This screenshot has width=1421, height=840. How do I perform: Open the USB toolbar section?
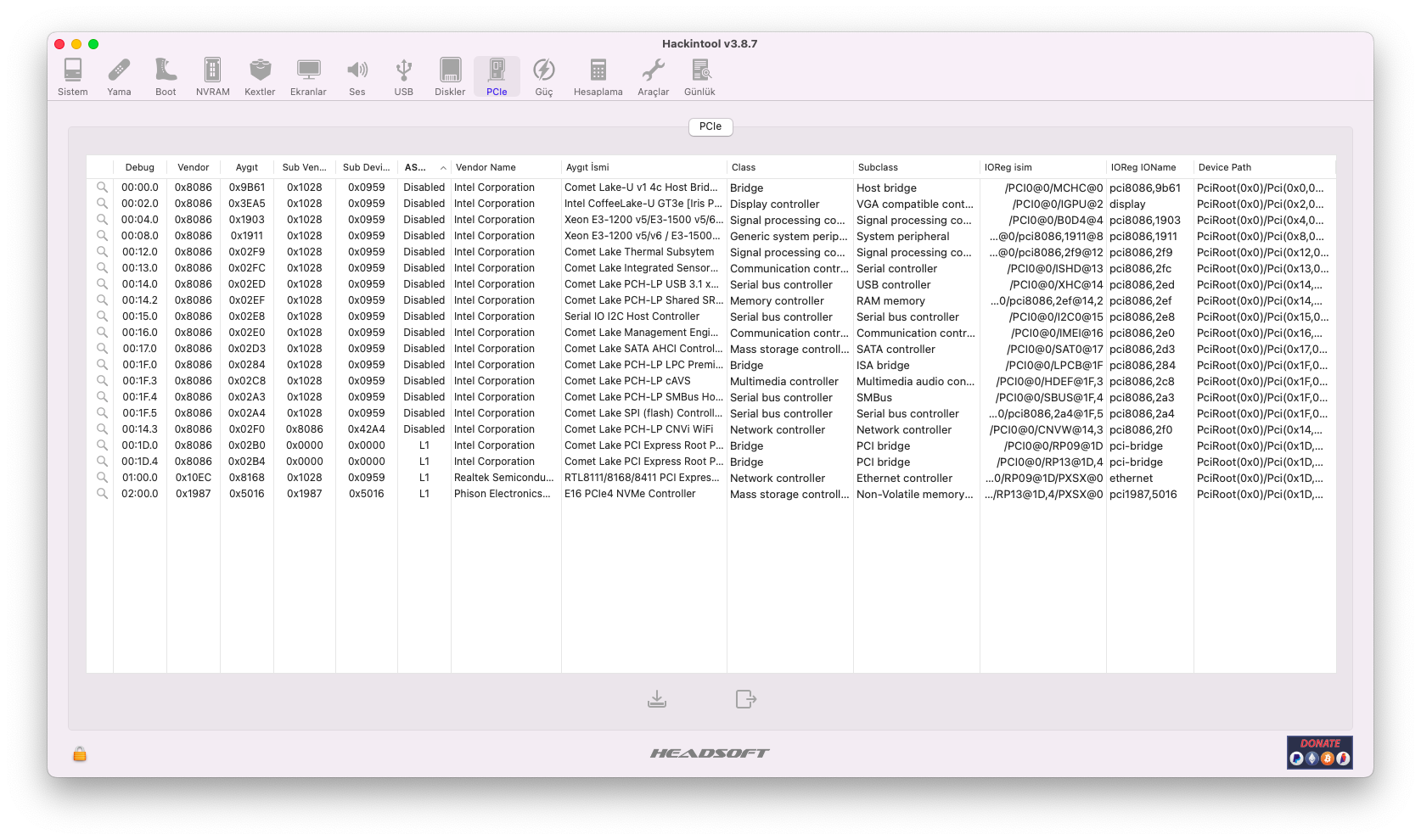pyautogui.click(x=403, y=77)
